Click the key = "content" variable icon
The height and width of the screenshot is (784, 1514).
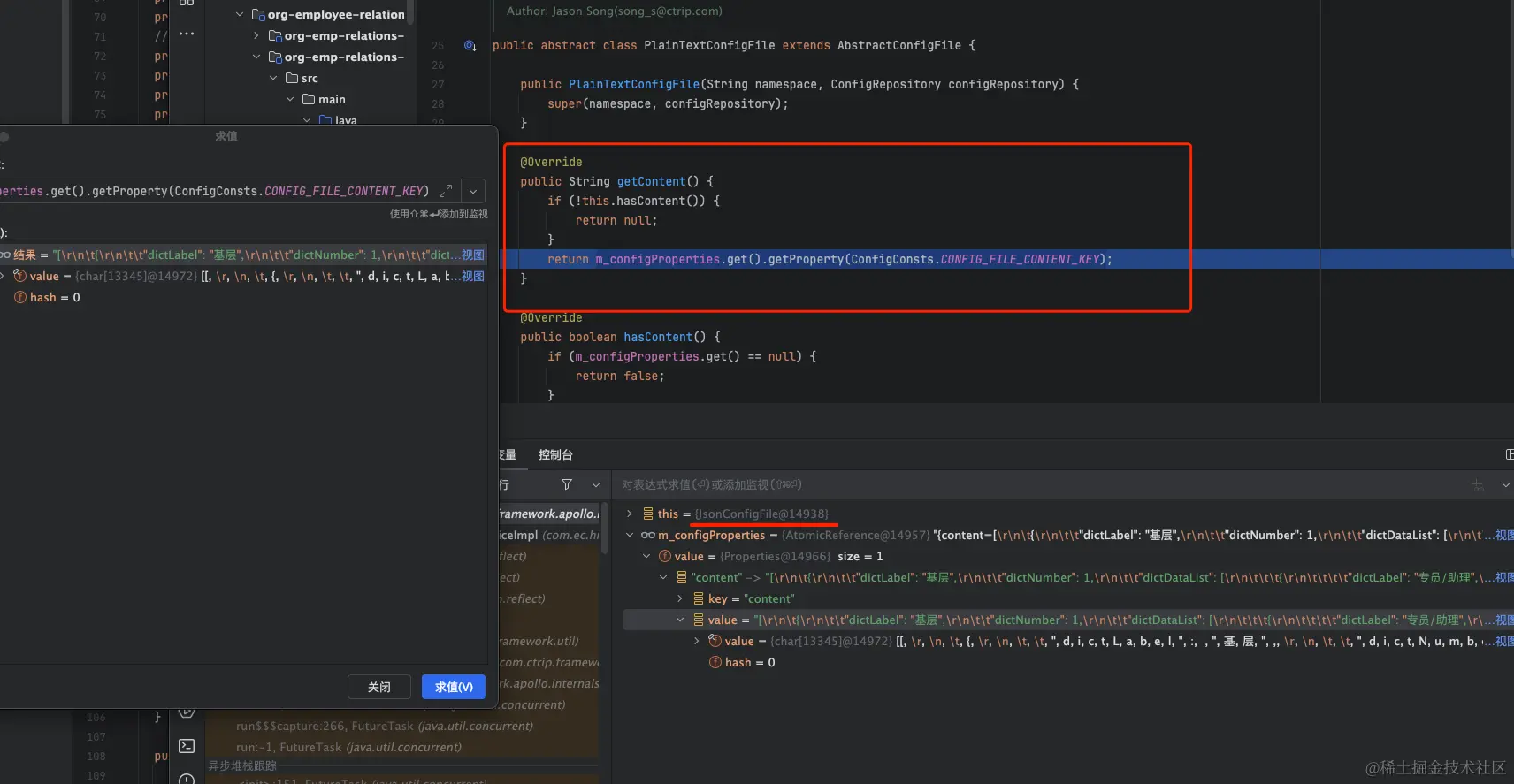coord(699,598)
